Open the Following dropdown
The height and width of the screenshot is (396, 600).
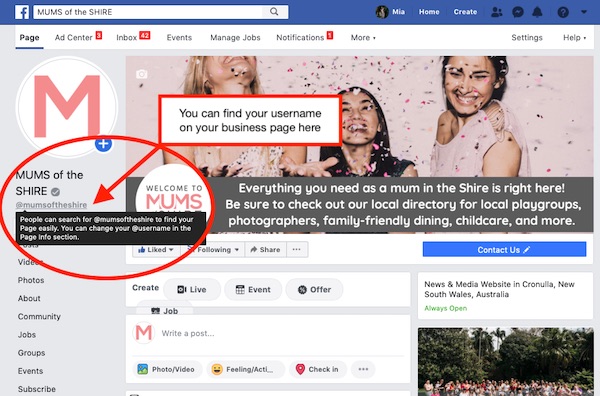tap(212, 249)
